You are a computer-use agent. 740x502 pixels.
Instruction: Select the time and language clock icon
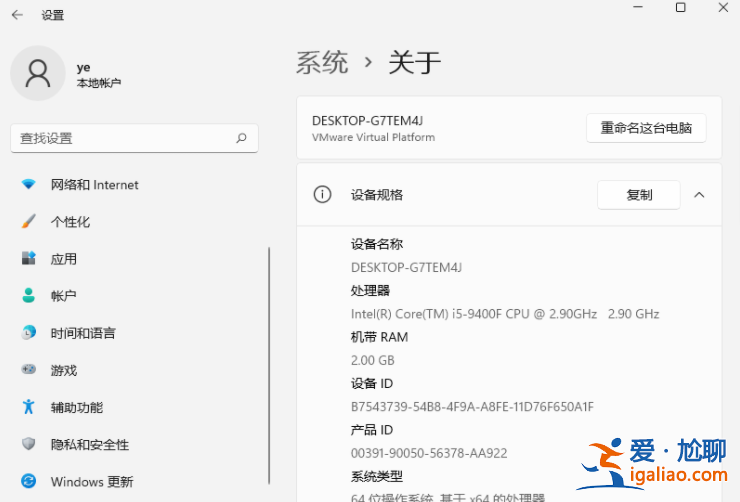click(x=28, y=333)
